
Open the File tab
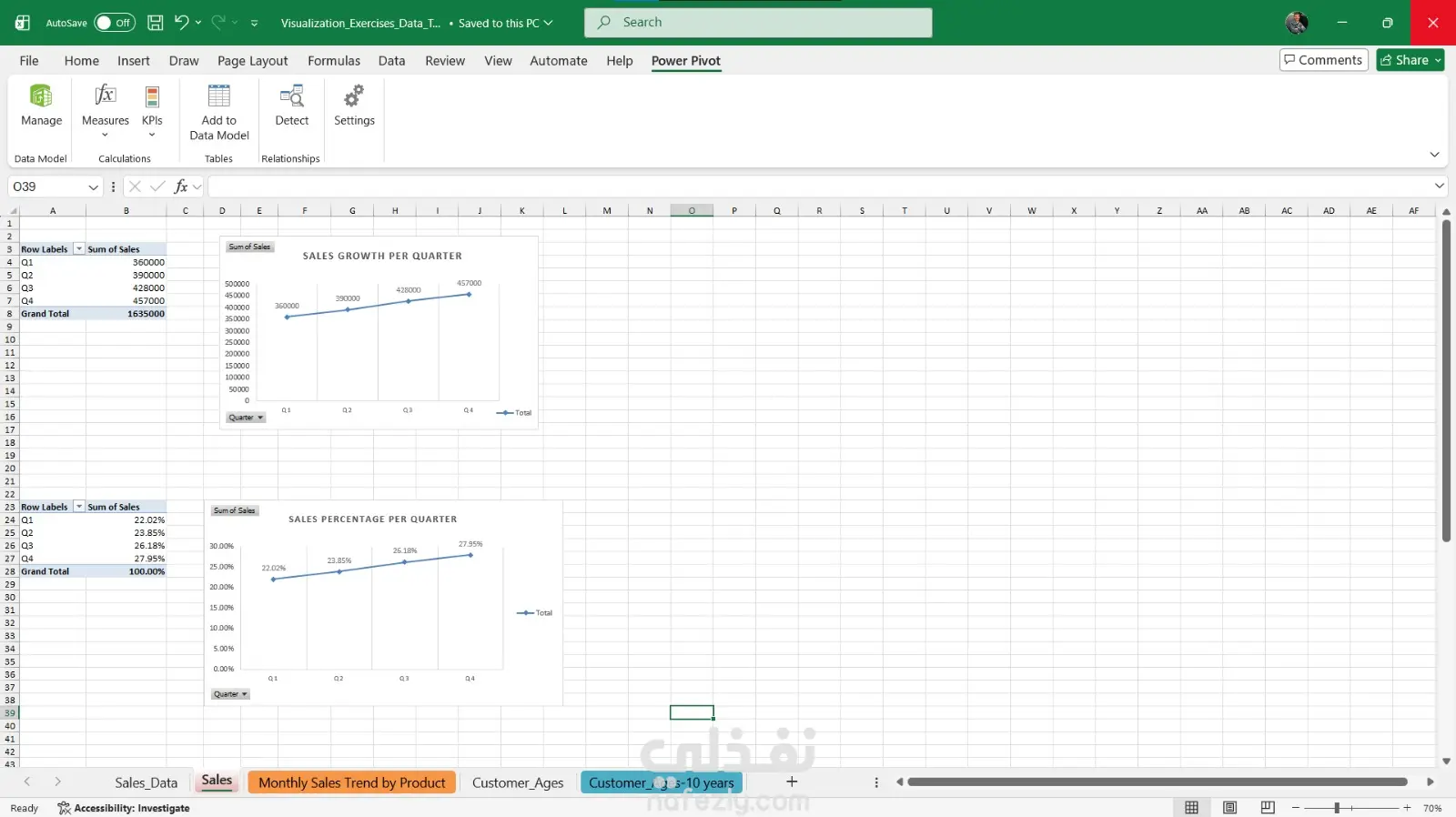tap(29, 61)
